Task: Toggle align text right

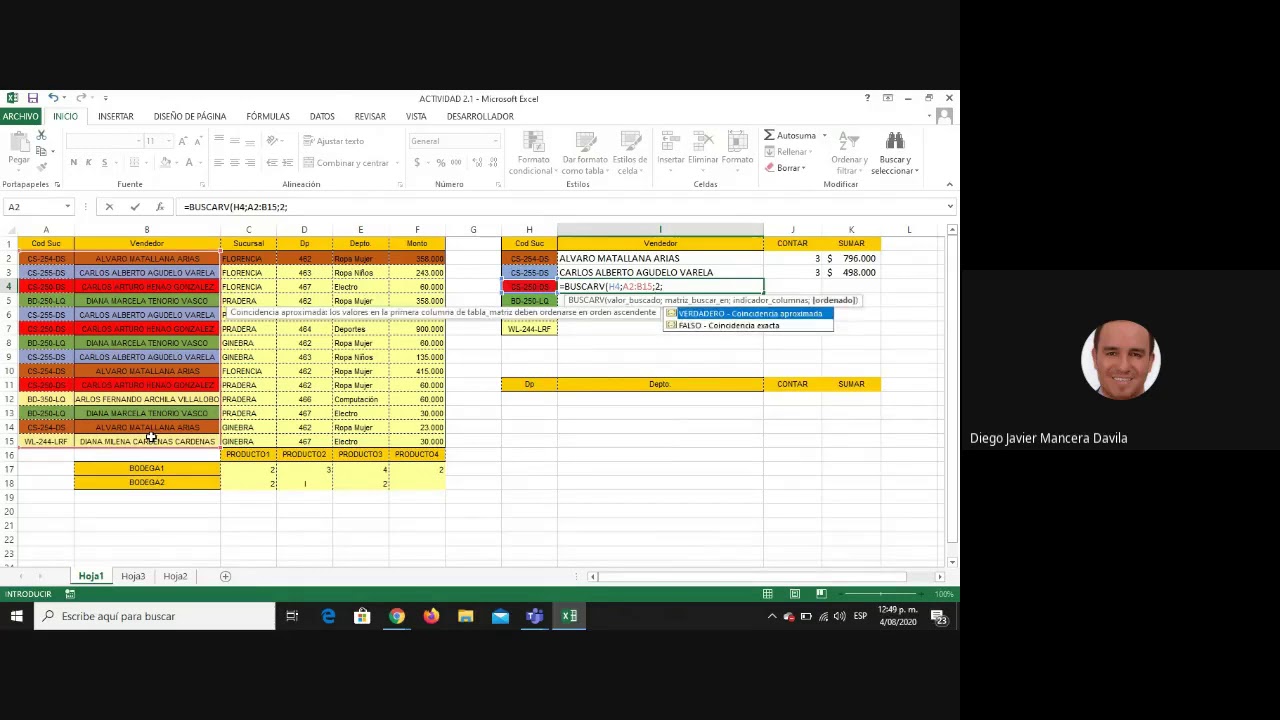Action: (250, 163)
